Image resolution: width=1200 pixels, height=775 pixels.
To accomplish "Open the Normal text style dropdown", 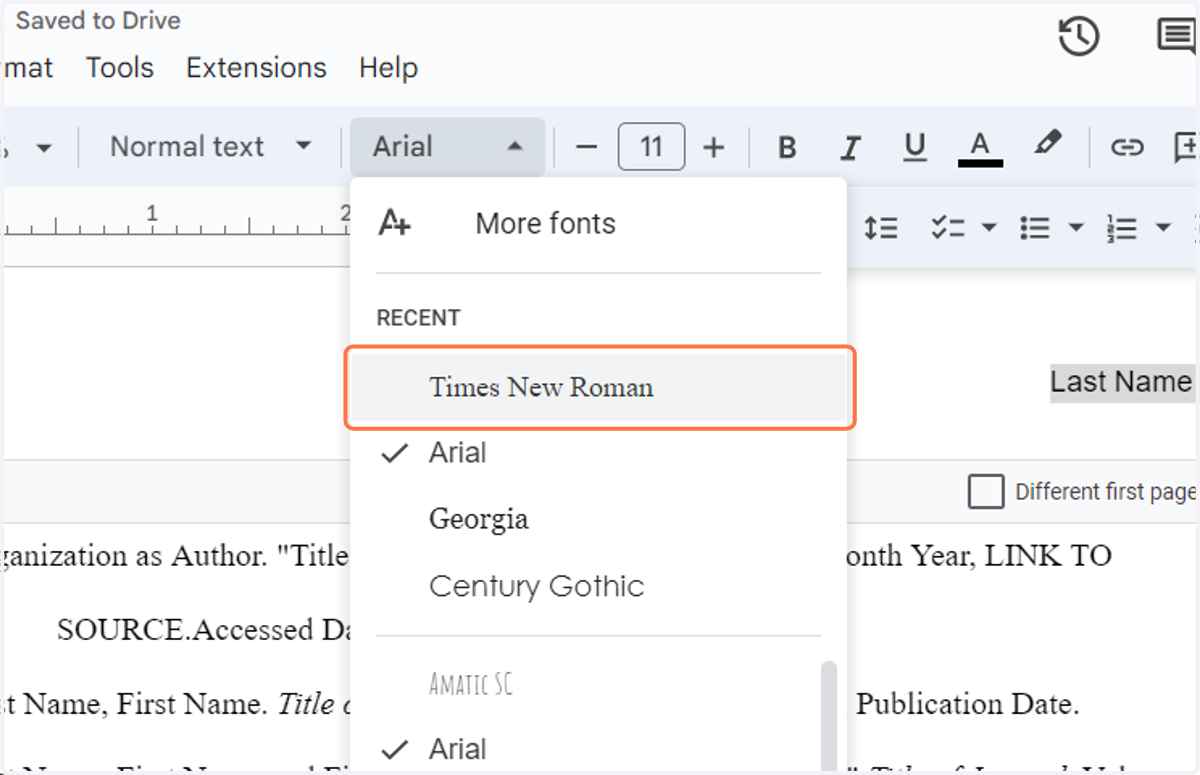I will pos(210,147).
